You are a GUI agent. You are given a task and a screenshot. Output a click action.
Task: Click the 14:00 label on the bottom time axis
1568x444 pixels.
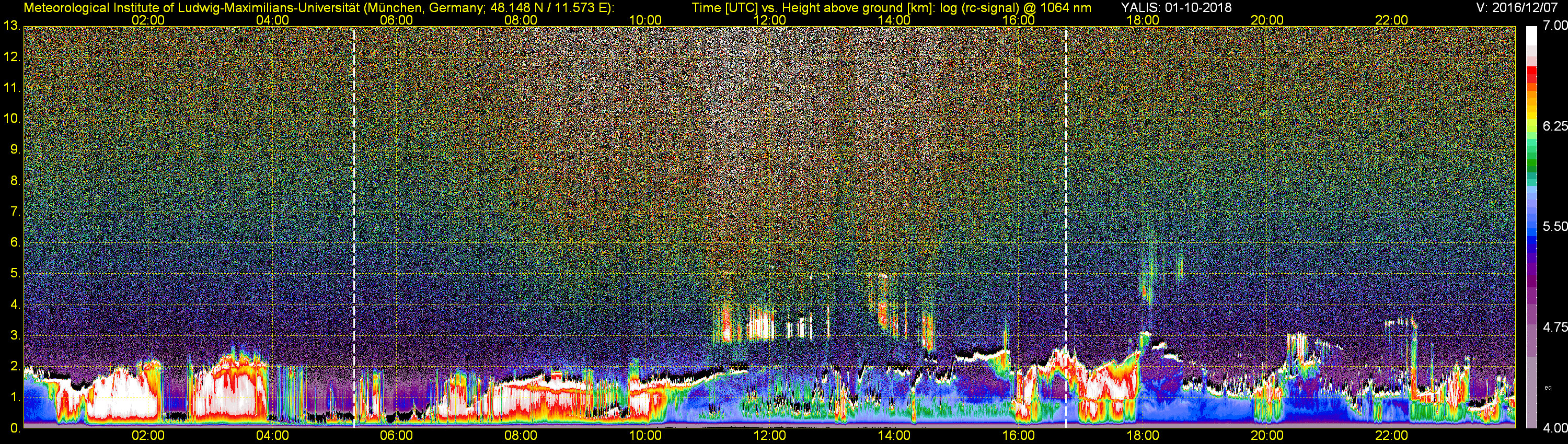pyautogui.click(x=894, y=436)
